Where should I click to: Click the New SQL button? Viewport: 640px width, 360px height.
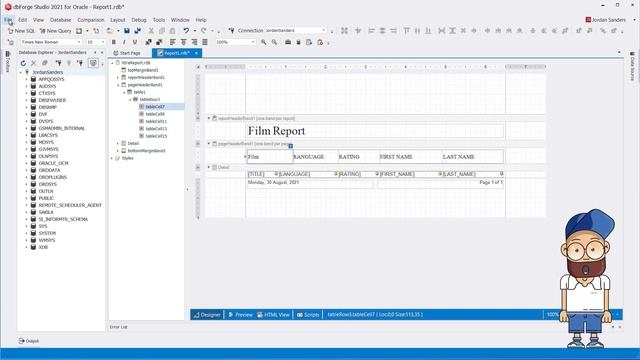pos(21,31)
